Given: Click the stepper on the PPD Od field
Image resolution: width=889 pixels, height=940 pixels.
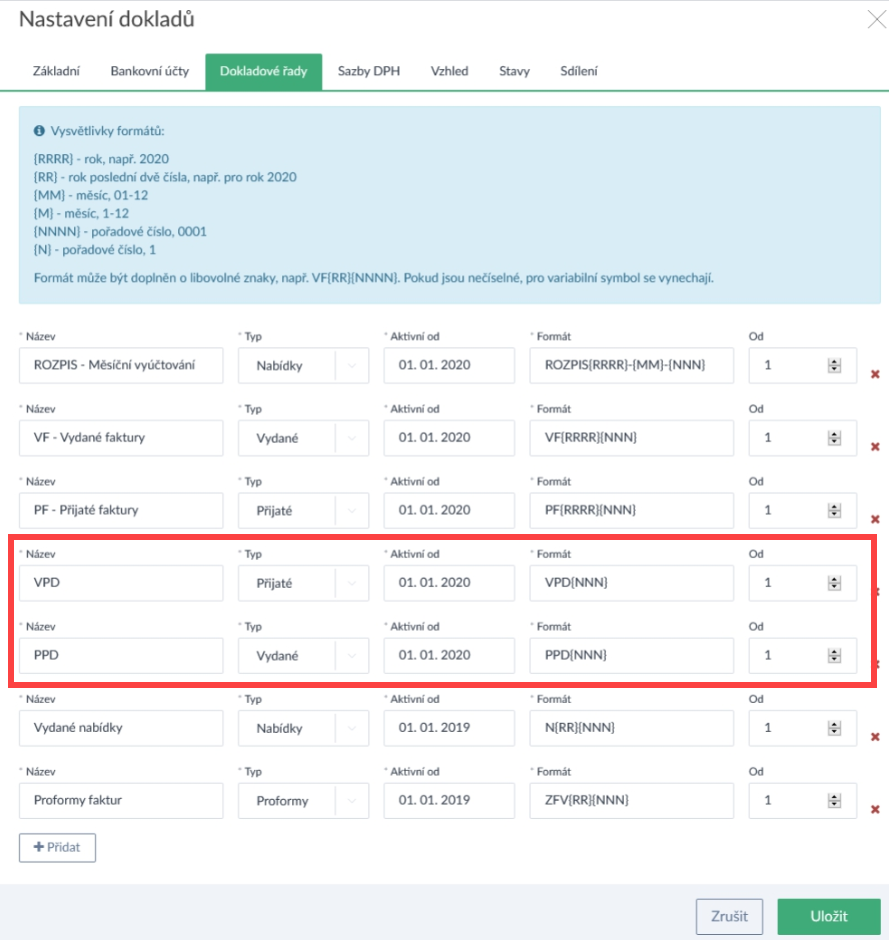Looking at the screenshot, I should tap(834, 656).
